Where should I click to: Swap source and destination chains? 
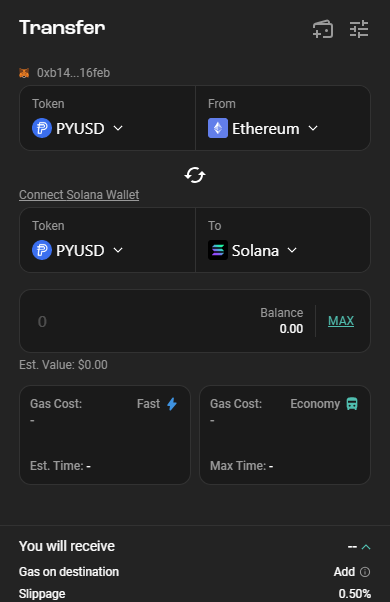(195, 175)
